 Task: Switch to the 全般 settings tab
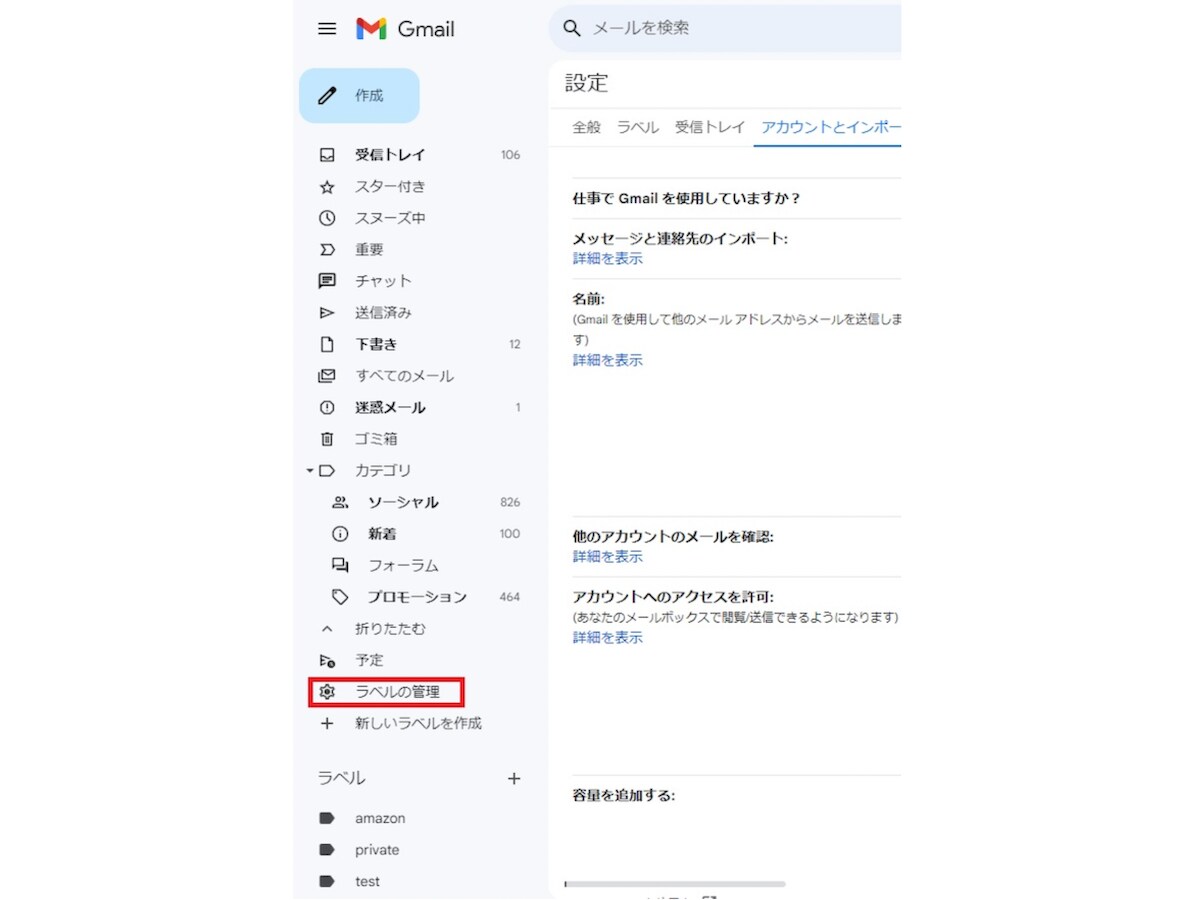pos(587,127)
